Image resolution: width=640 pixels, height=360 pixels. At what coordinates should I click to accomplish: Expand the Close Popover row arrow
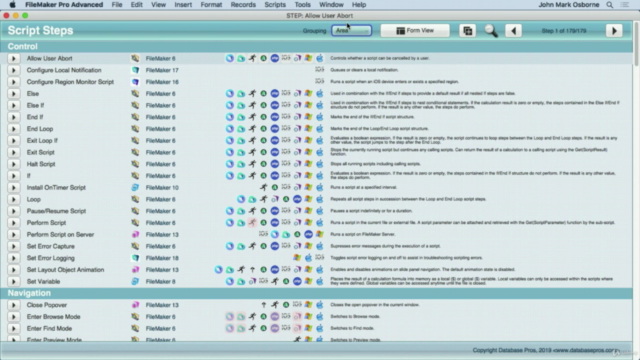click(x=13, y=305)
